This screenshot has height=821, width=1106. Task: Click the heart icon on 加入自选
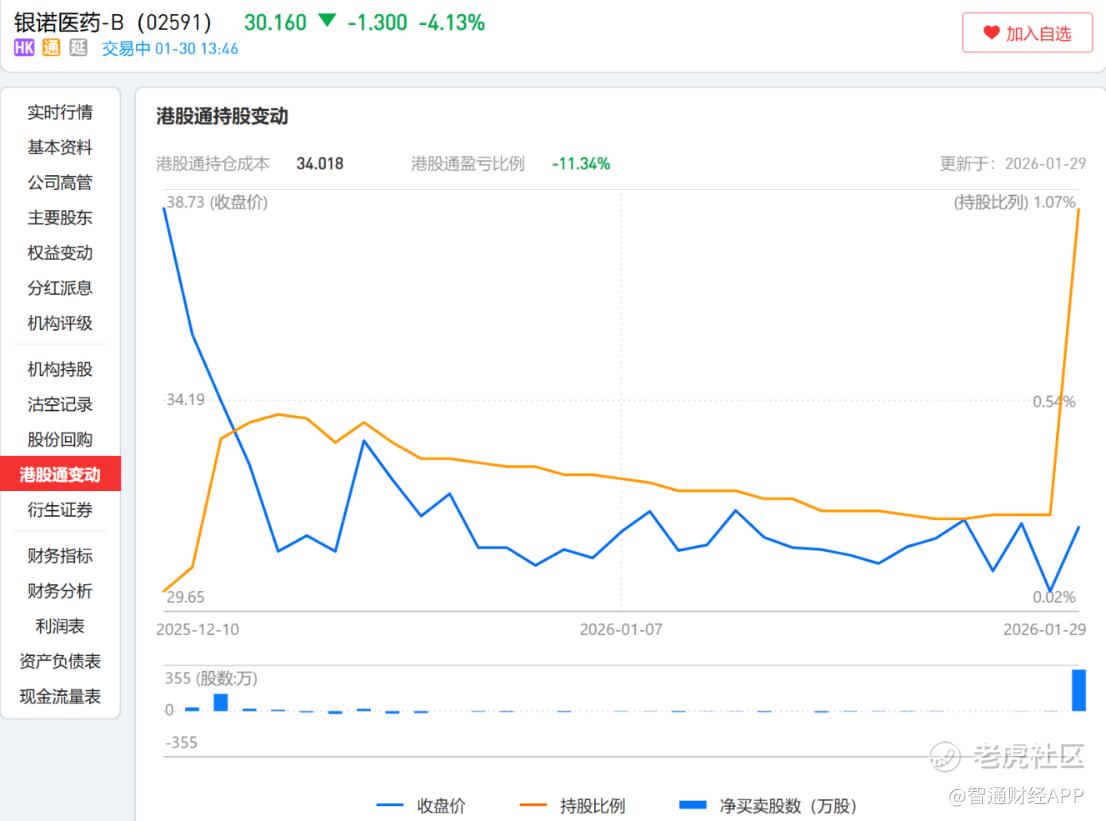click(x=991, y=32)
